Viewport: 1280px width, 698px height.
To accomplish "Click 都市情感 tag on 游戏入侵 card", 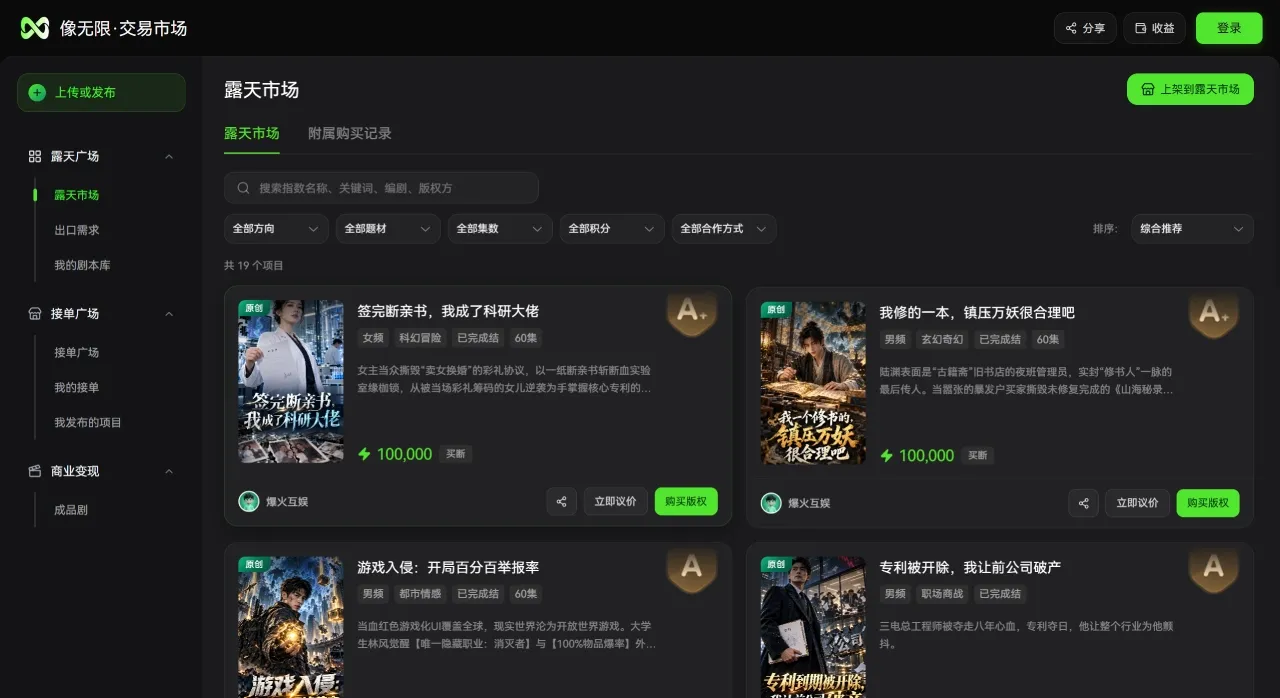I will pyautogui.click(x=420, y=594).
